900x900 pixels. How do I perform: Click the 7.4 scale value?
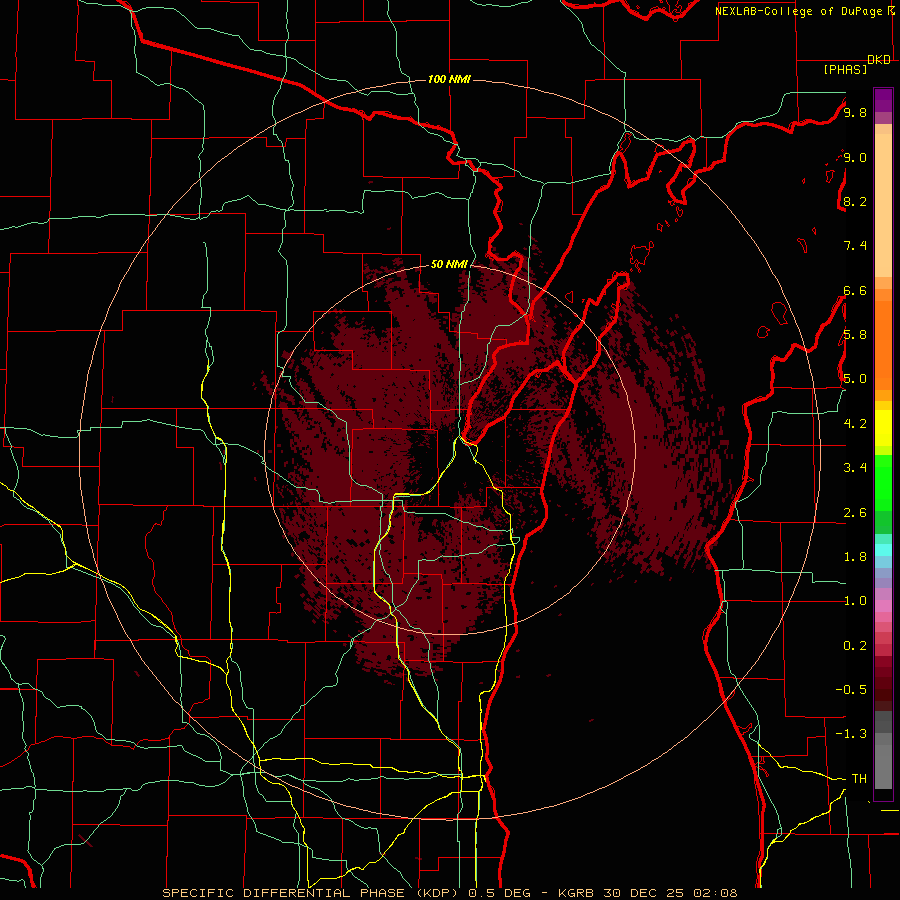[x=855, y=246]
